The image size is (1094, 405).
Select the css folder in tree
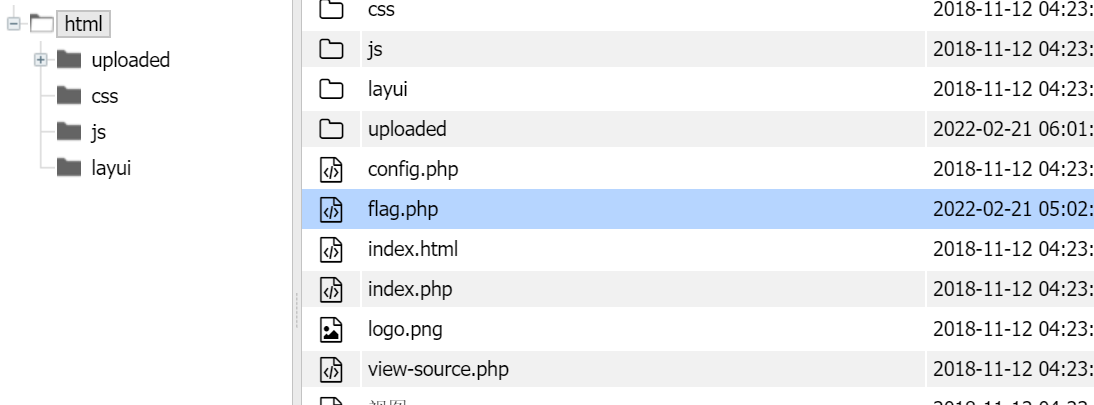105,96
